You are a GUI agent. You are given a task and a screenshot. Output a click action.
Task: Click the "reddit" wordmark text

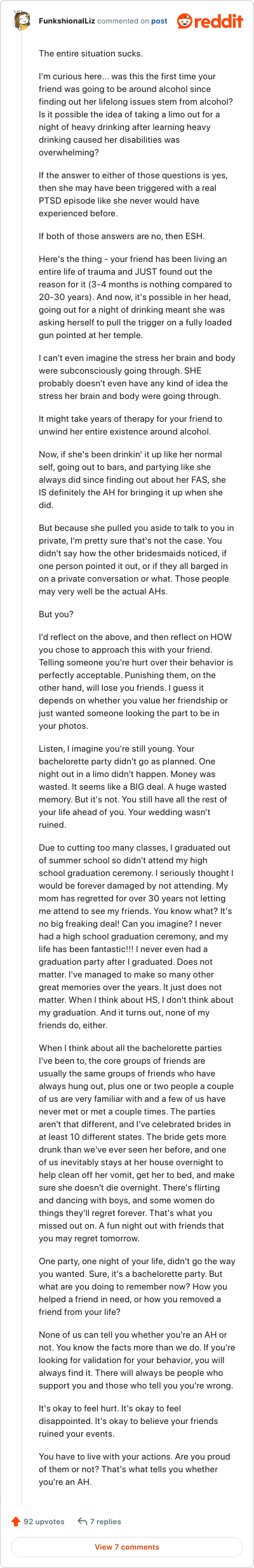[x=218, y=22]
